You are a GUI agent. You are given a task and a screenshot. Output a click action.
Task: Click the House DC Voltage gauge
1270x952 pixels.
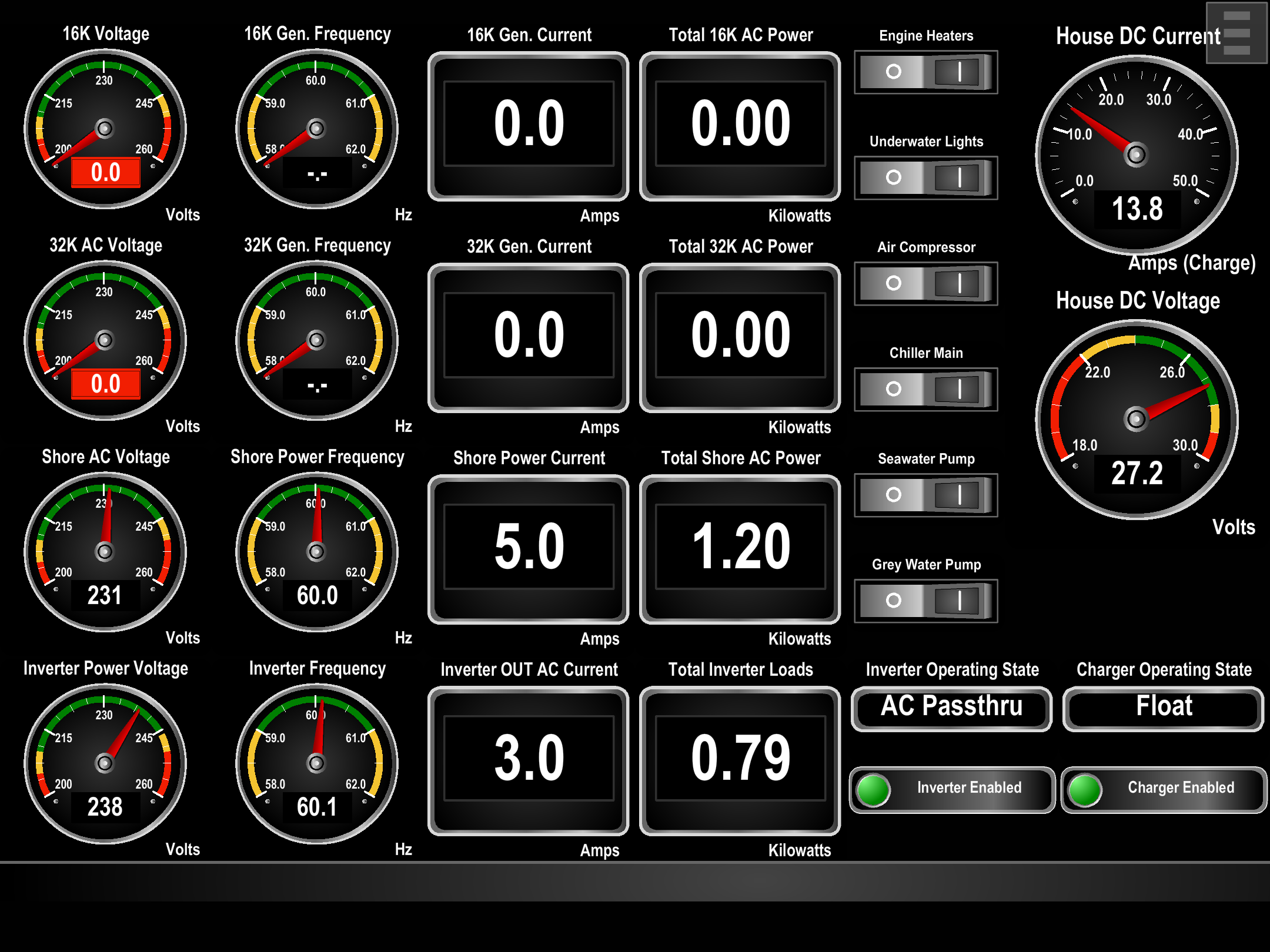point(1136,420)
